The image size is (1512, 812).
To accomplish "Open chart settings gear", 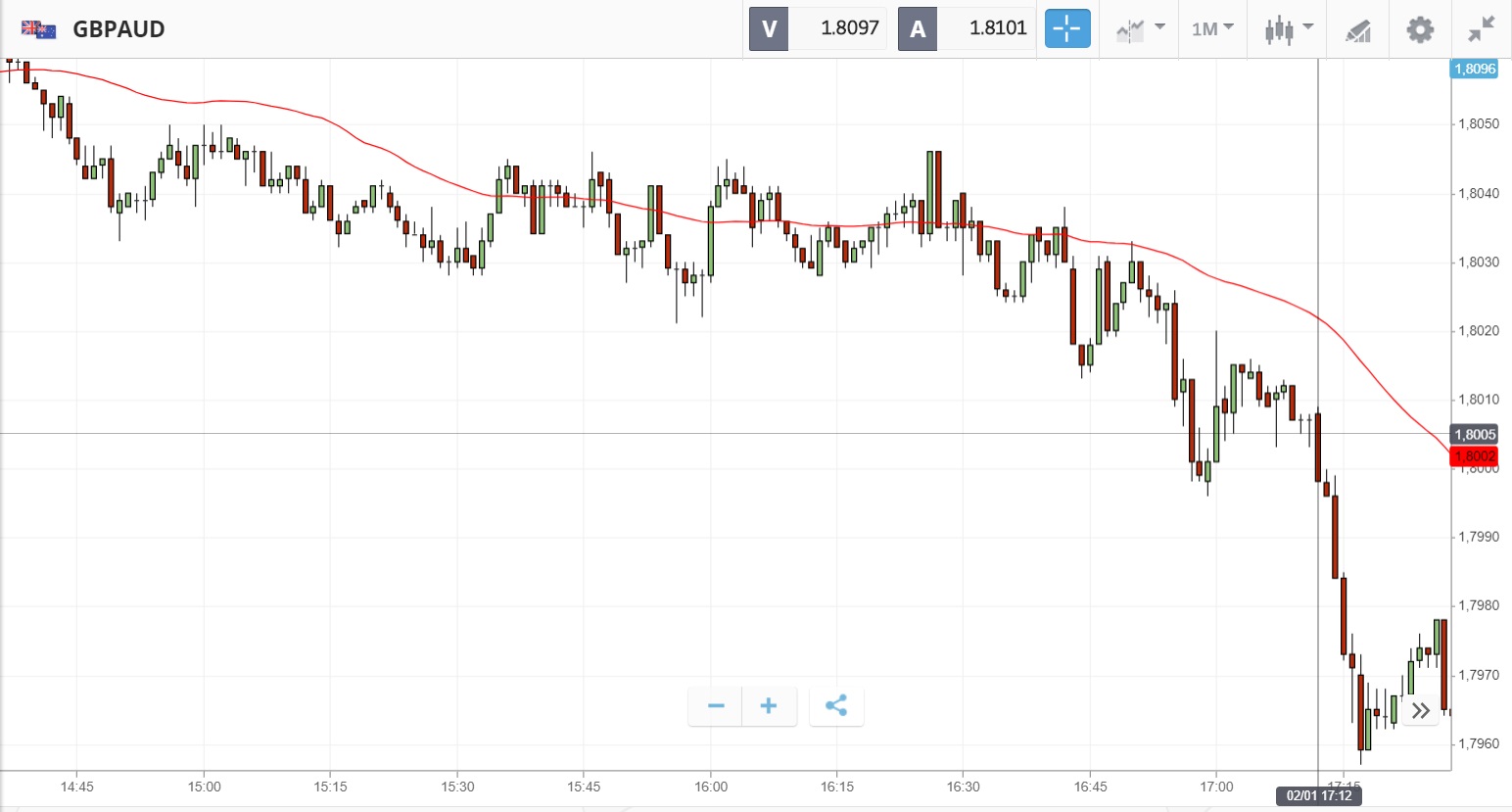I will coord(1420,29).
